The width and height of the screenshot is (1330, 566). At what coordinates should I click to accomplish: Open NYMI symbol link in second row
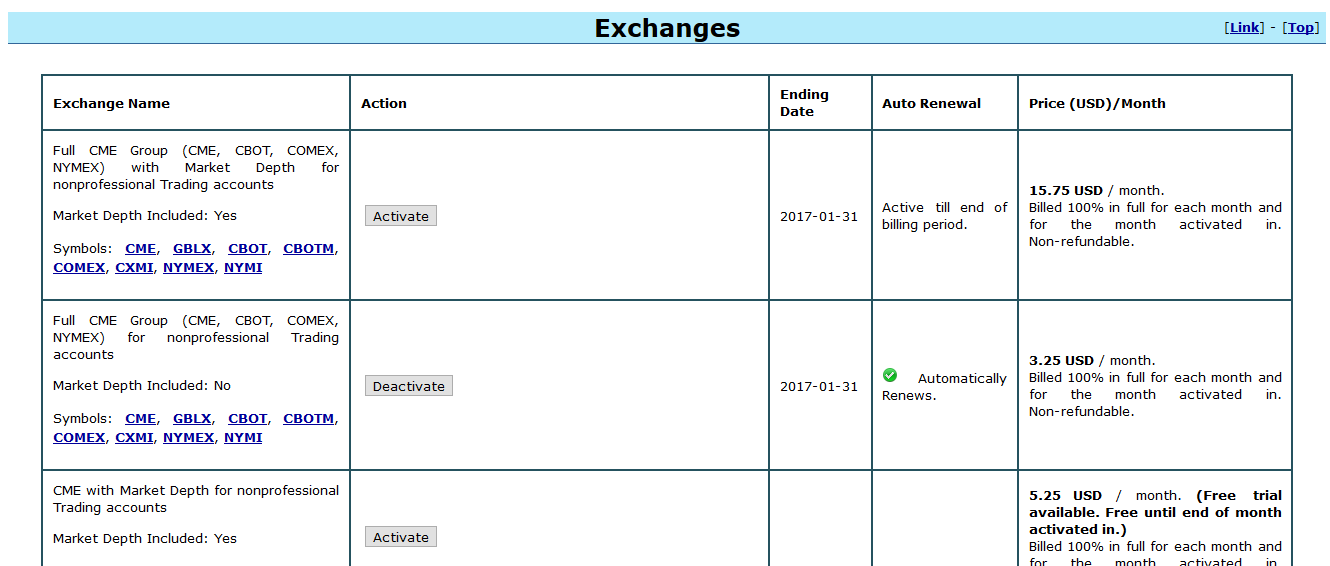tap(243, 438)
